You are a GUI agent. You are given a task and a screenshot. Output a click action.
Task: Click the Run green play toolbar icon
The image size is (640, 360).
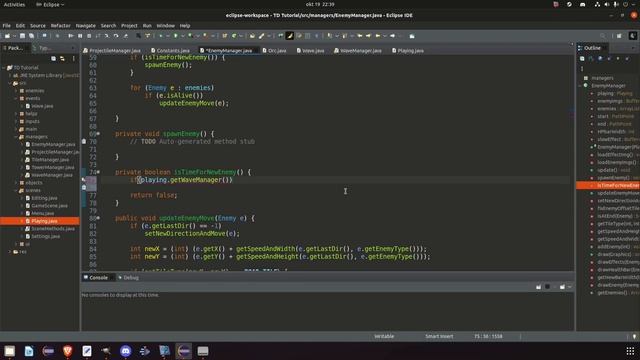tap(176, 36)
